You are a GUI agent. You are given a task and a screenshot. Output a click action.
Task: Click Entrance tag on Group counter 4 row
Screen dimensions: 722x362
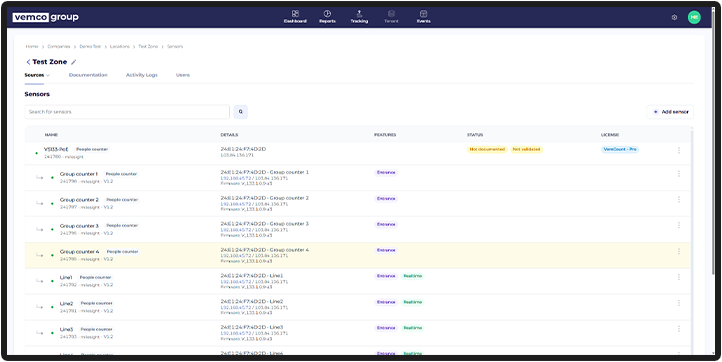point(386,250)
